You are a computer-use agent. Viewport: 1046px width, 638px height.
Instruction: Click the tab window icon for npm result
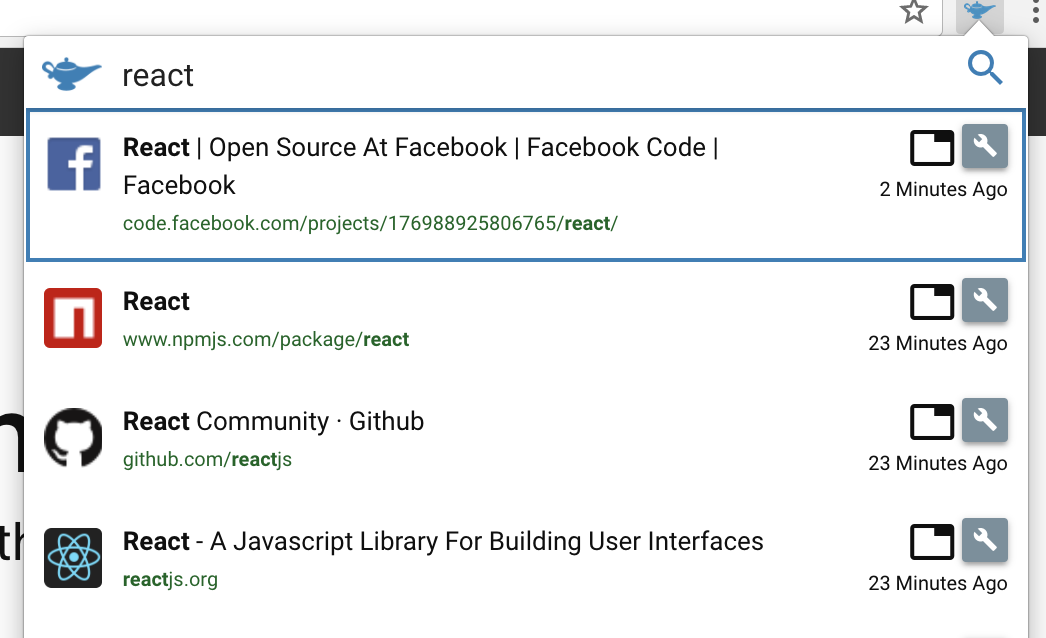[x=932, y=301]
